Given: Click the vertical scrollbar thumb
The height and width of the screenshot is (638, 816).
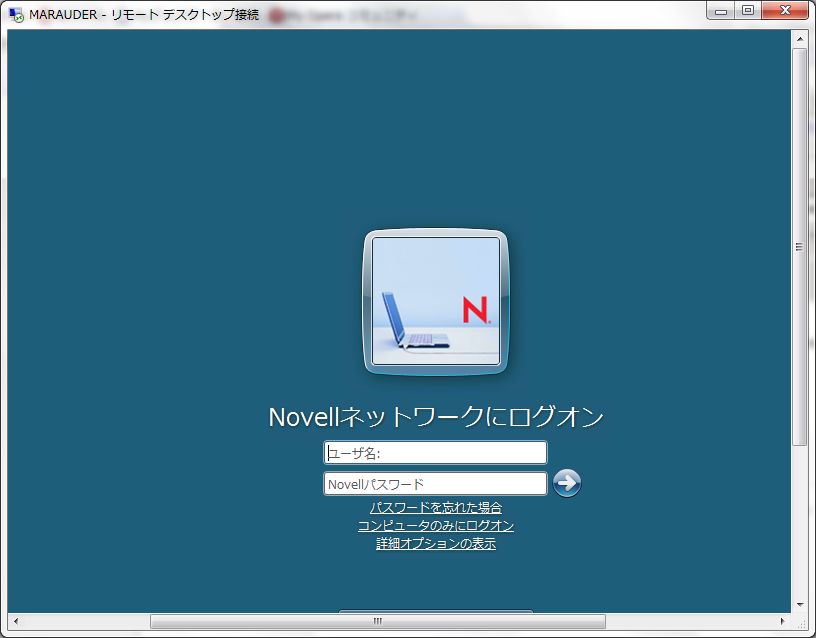Looking at the screenshot, I should (799, 247).
